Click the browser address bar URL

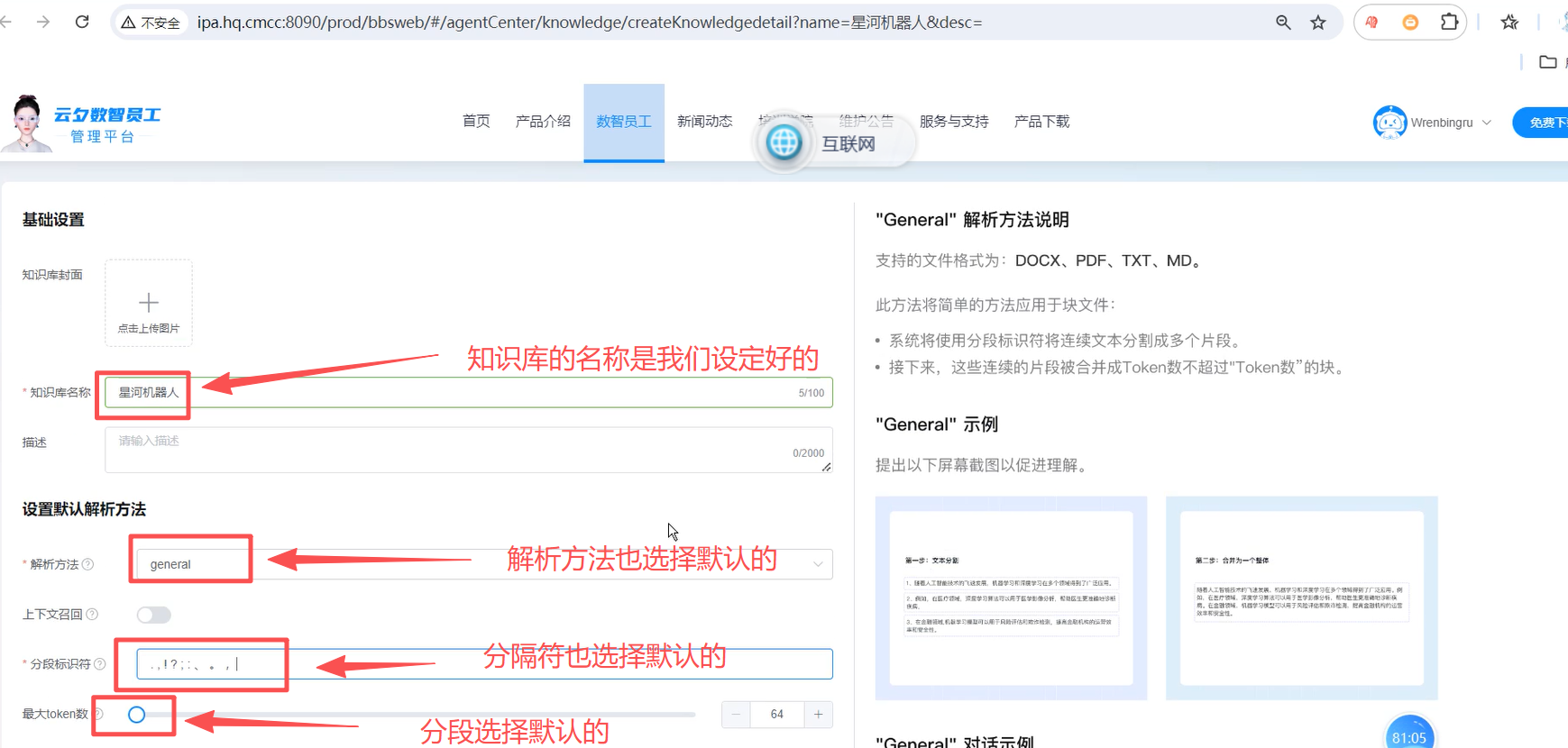(x=590, y=23)
